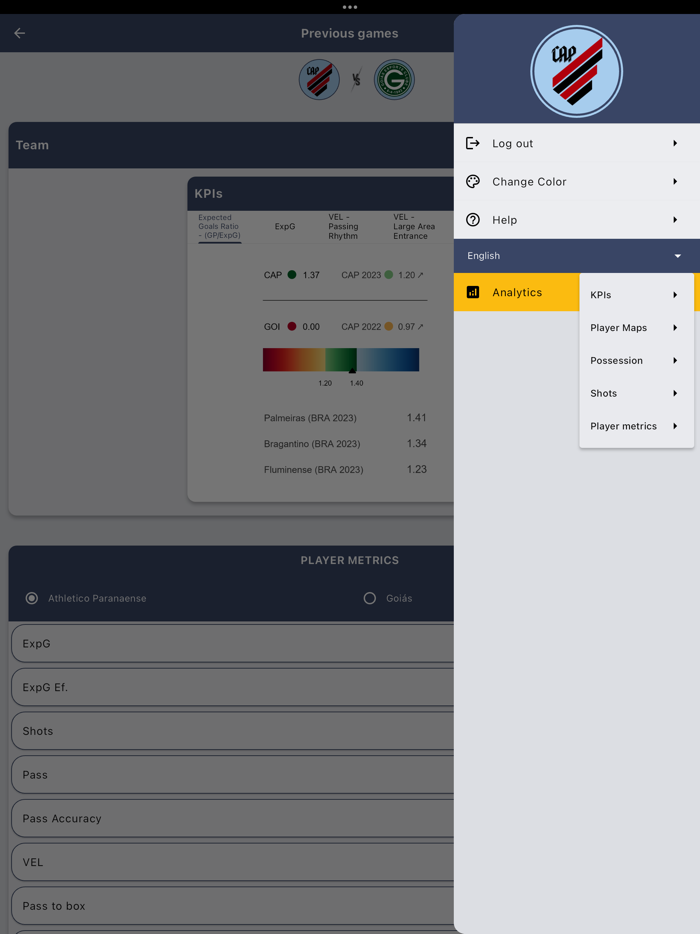Screen dimensions: 700x934
Task: Select Athletico Paranaense radio button
Action: pyautogui.click(x=32, y=598)
